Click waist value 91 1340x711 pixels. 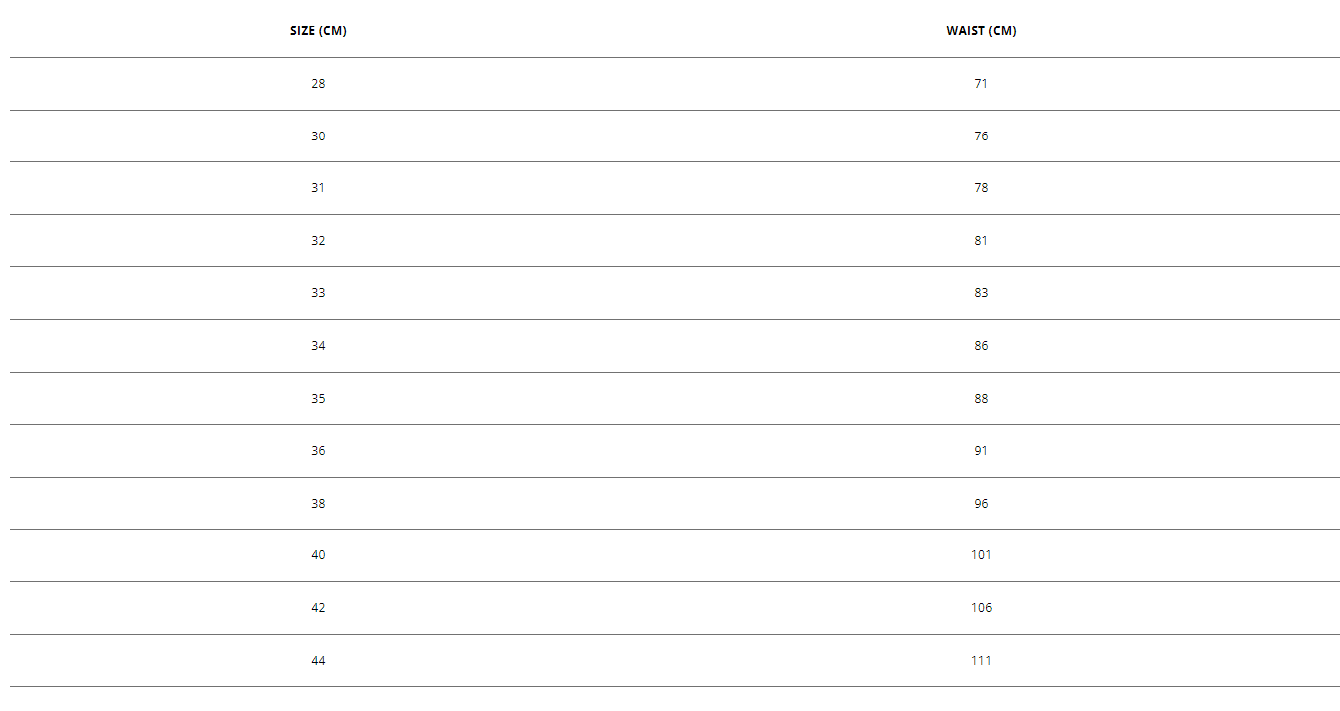pos(981,451)
